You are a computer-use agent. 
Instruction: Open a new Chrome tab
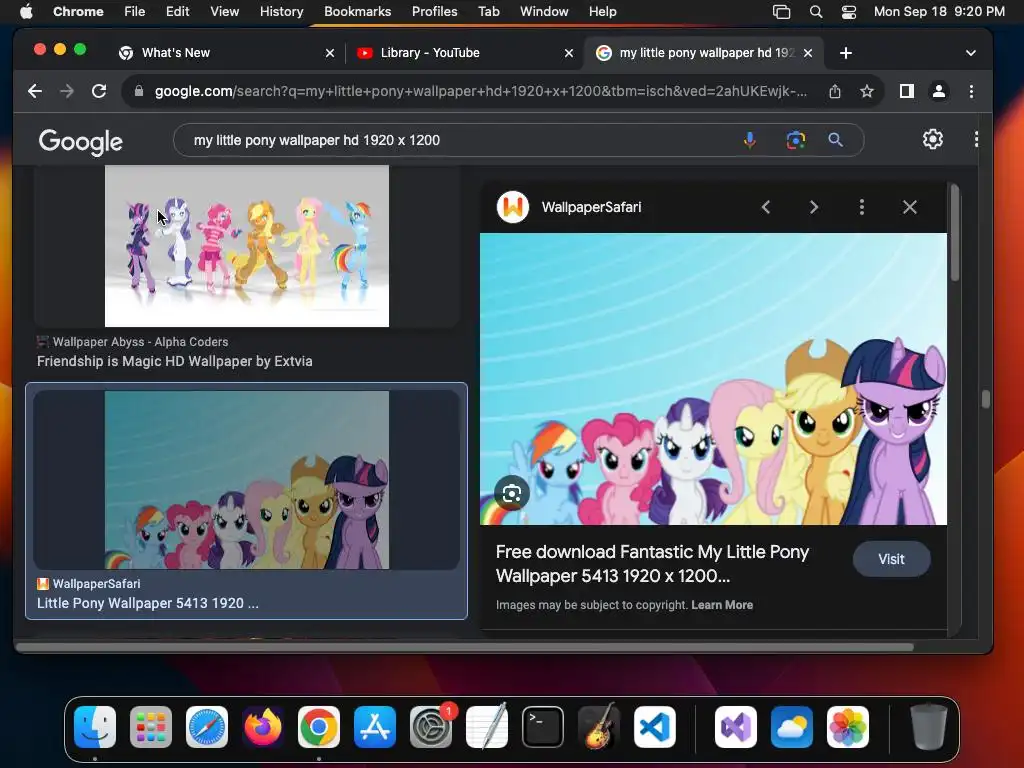click(x=846, y=53)
